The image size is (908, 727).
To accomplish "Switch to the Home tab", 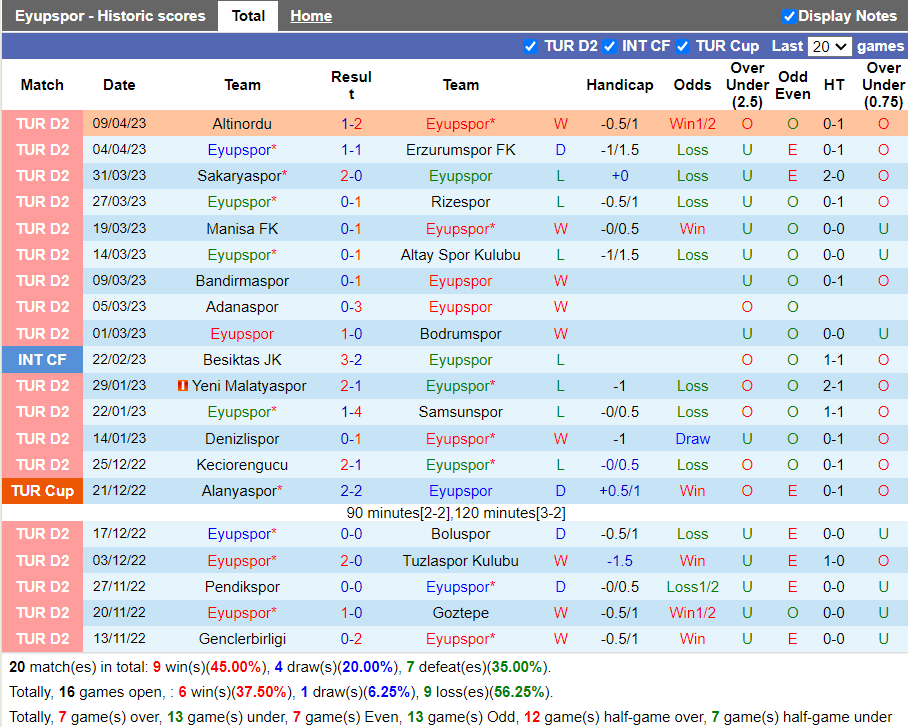I will click(x=311, y=16).
